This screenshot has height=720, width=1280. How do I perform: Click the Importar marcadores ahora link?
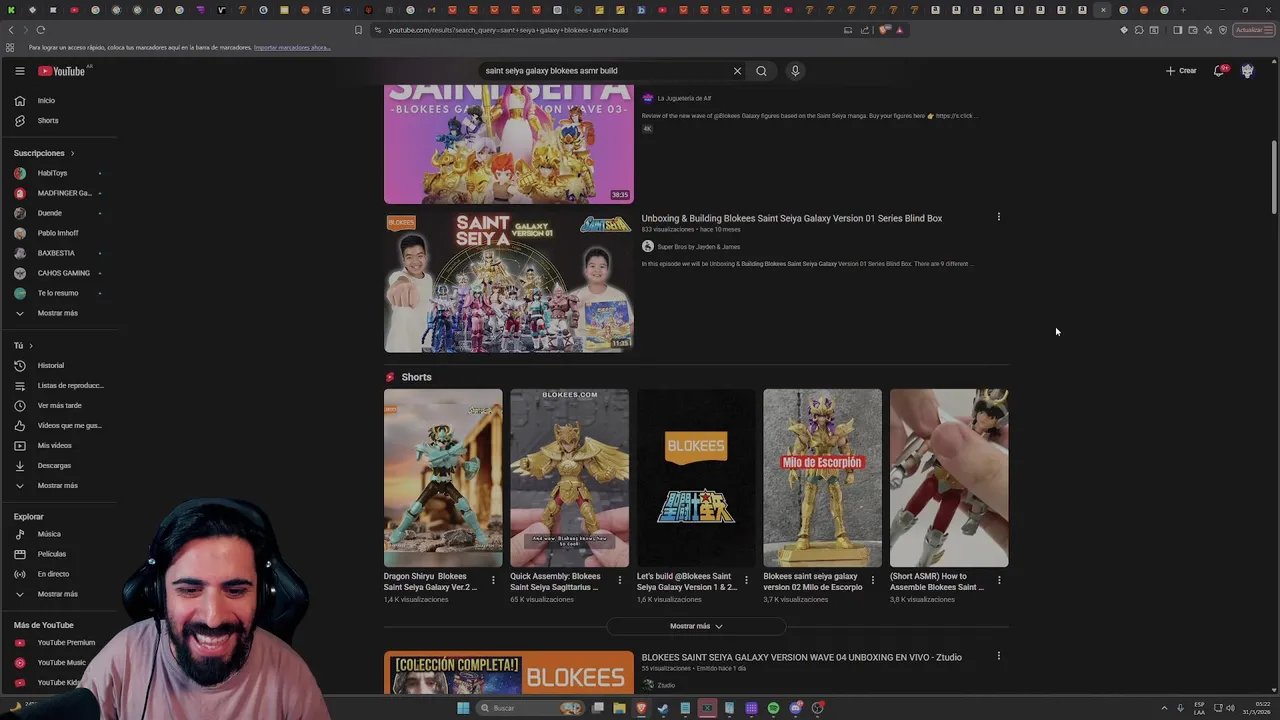[x=292, y=47]
